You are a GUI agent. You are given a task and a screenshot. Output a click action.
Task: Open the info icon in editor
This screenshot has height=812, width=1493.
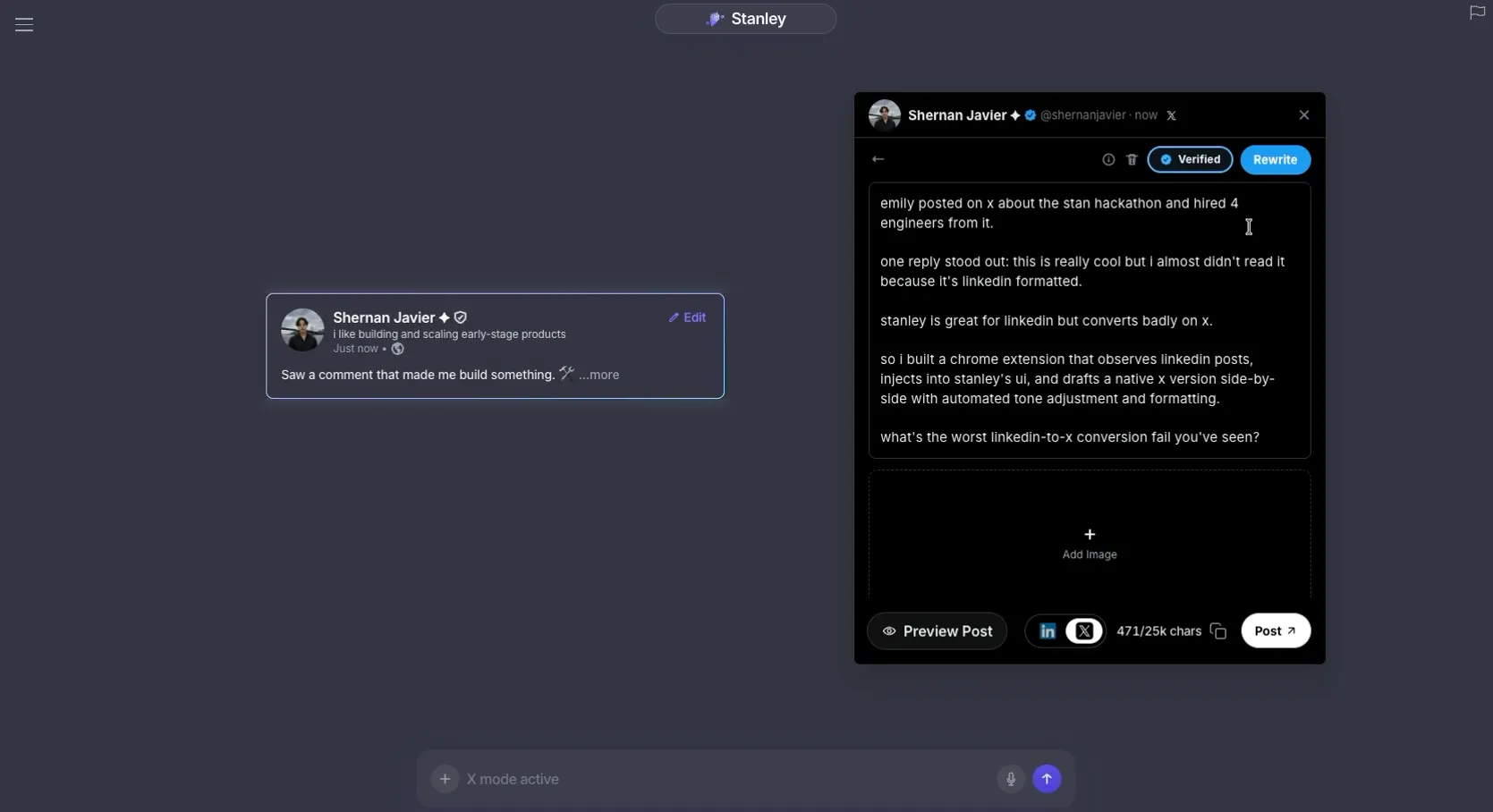pos(1108,160)
